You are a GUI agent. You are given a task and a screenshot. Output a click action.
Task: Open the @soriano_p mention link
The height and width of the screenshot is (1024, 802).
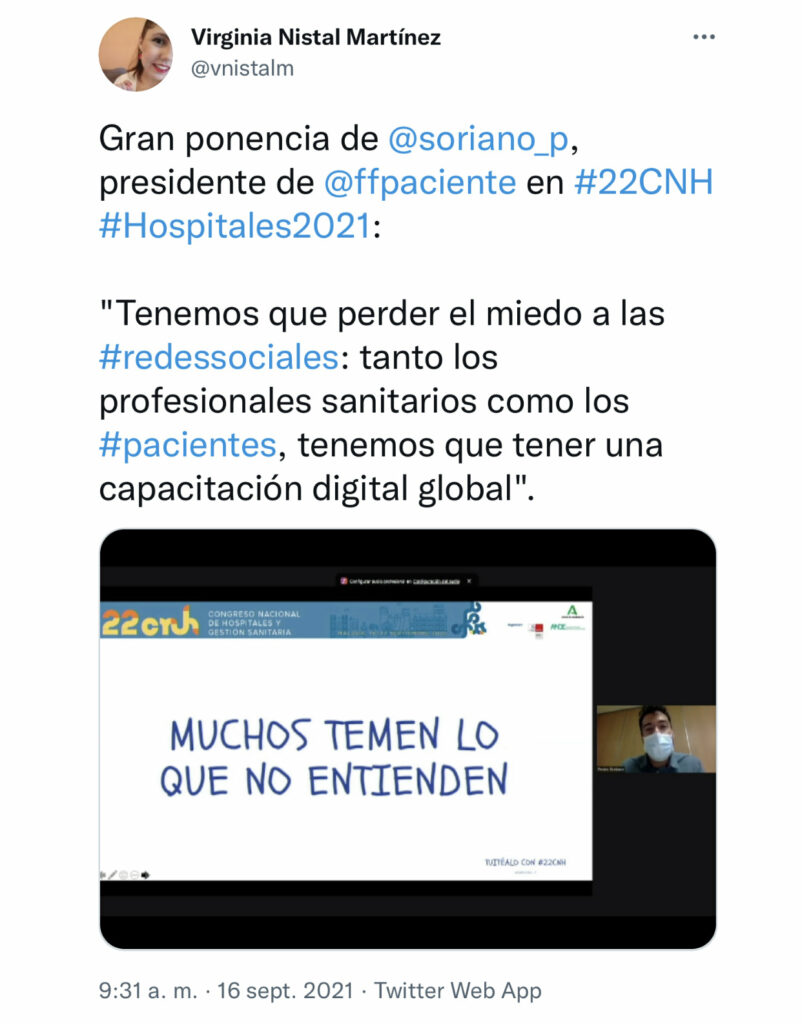pyautogui.click(x=479, y=138)
